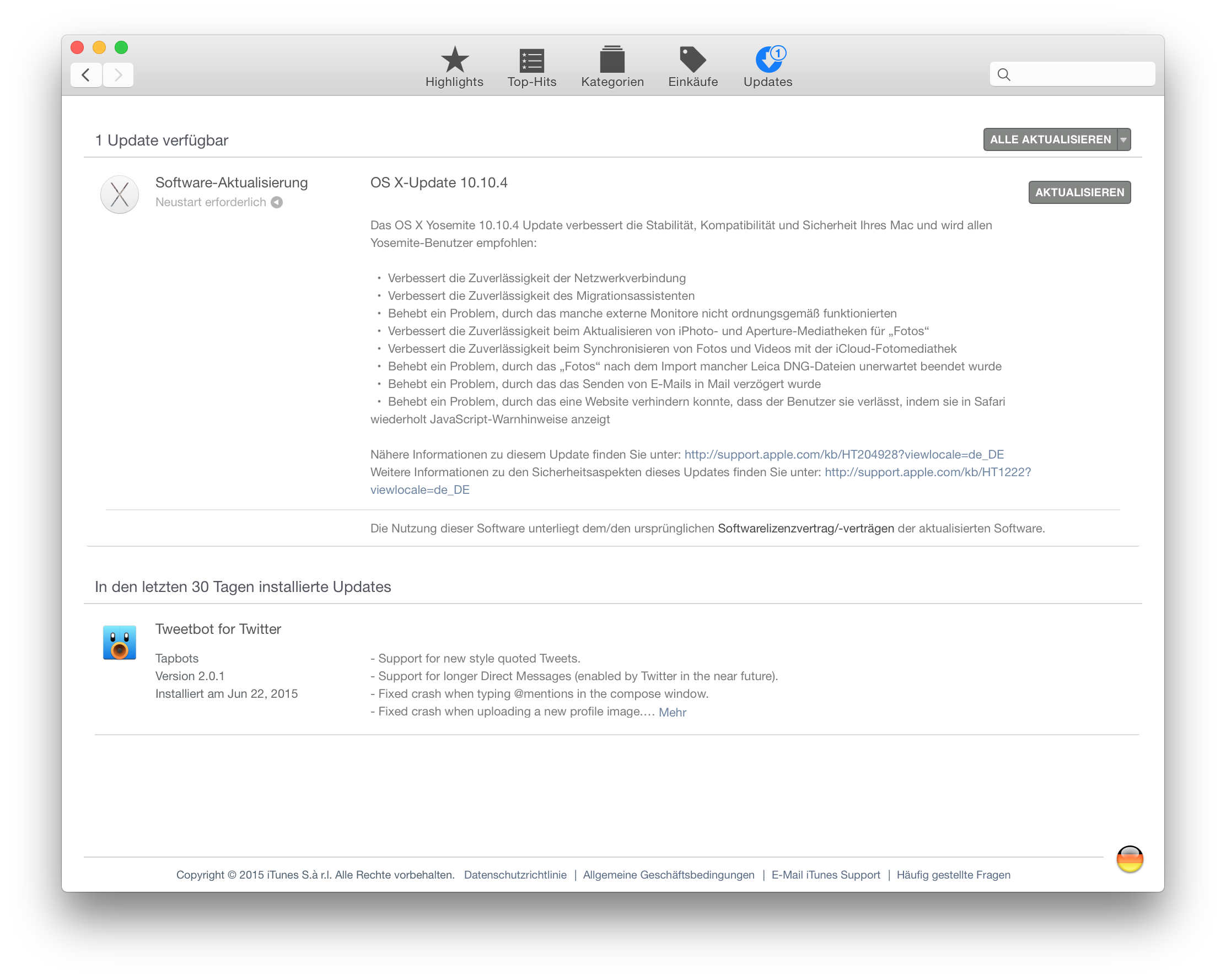Image resolution: width=1226 pixels, height=980 pixels.
Task: Open the Updates tab with badge
Action: point(768,67)
